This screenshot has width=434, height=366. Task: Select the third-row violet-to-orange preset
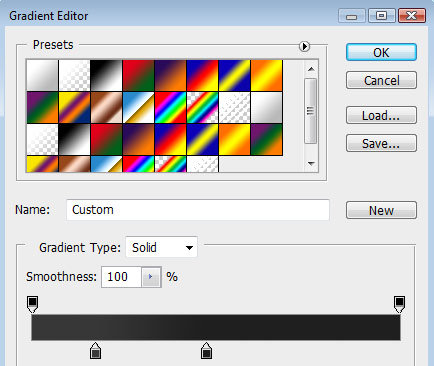coord(138,140)
